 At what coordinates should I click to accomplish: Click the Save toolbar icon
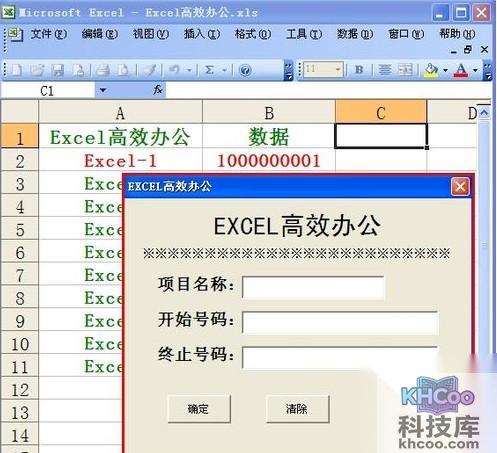pos(58,70)
